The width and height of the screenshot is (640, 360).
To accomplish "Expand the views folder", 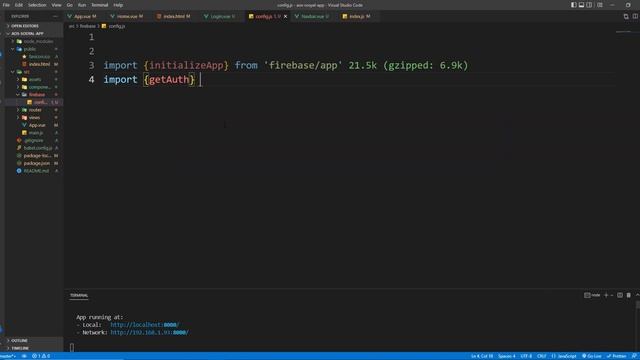I will [34, 118].
